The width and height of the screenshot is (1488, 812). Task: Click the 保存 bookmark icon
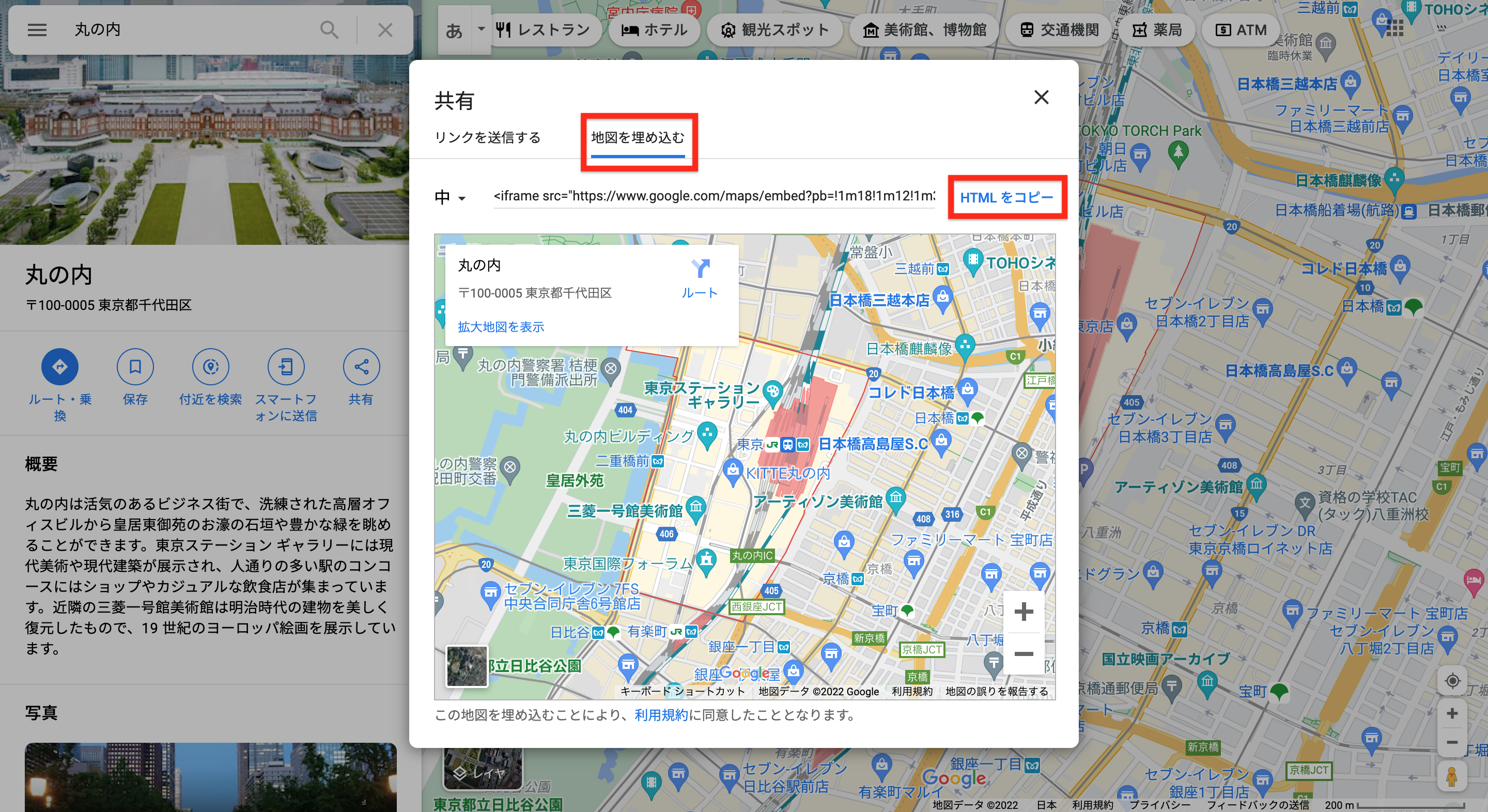[x=135, y=367]
